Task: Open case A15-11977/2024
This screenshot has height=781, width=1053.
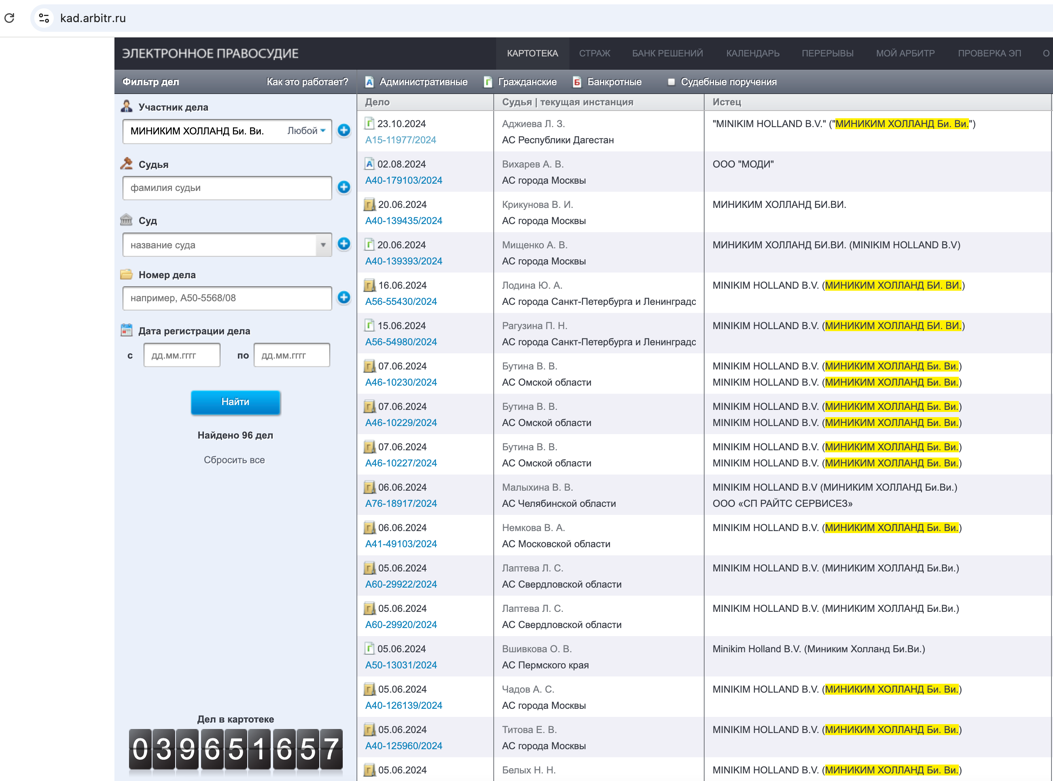Action: click(401, 140)
